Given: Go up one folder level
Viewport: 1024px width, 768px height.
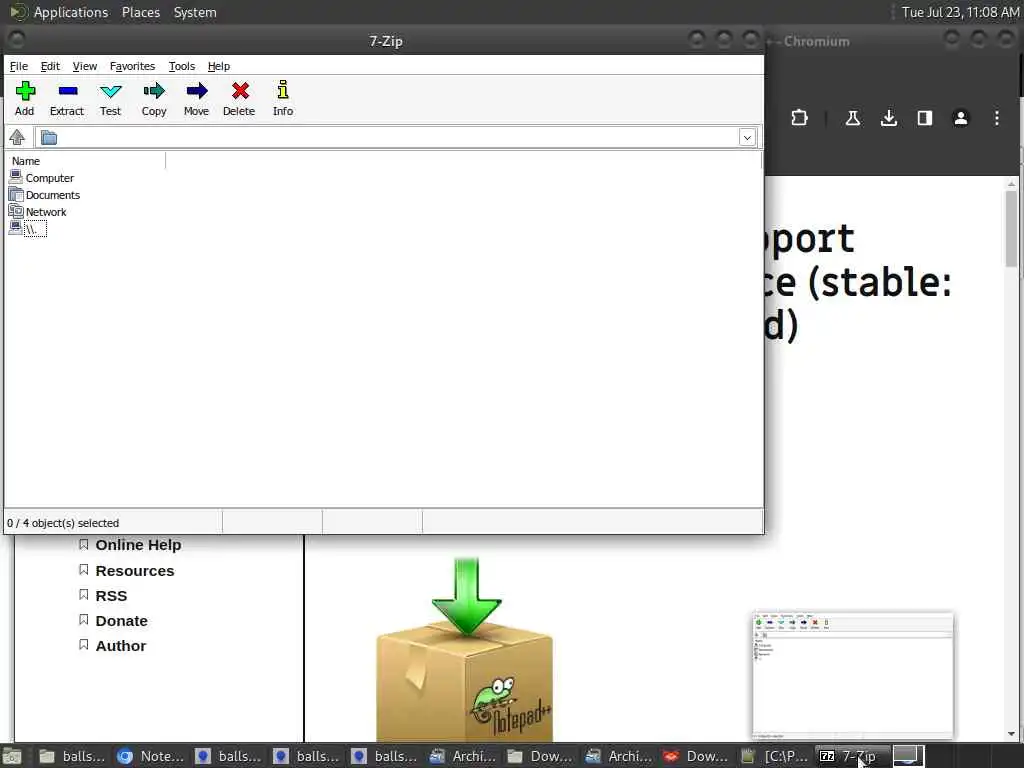Looking at the screenshot, I should [17, 137].
